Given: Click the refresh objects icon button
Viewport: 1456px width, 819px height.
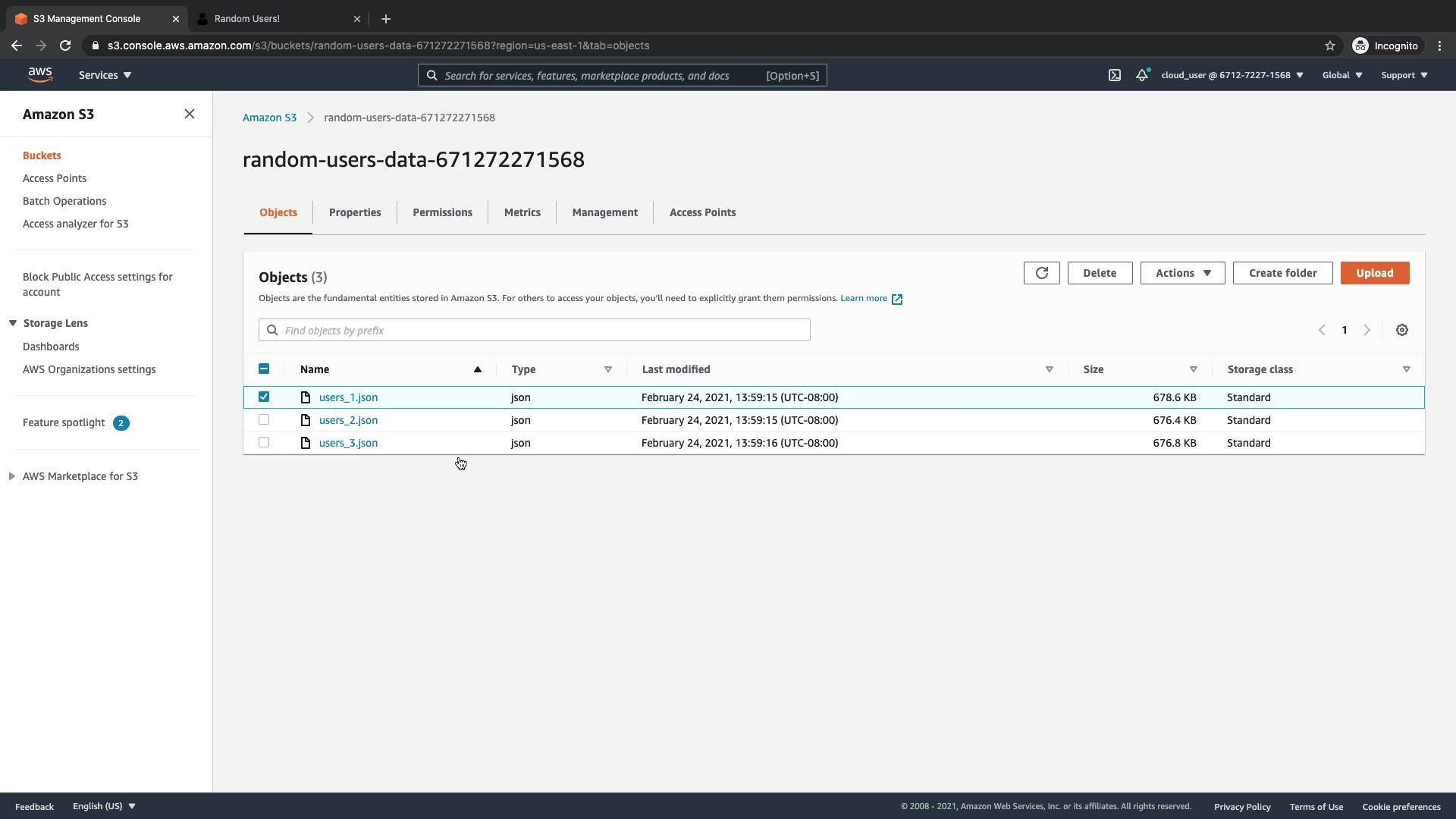Looking at the screenshot, I should point(1041,273).
